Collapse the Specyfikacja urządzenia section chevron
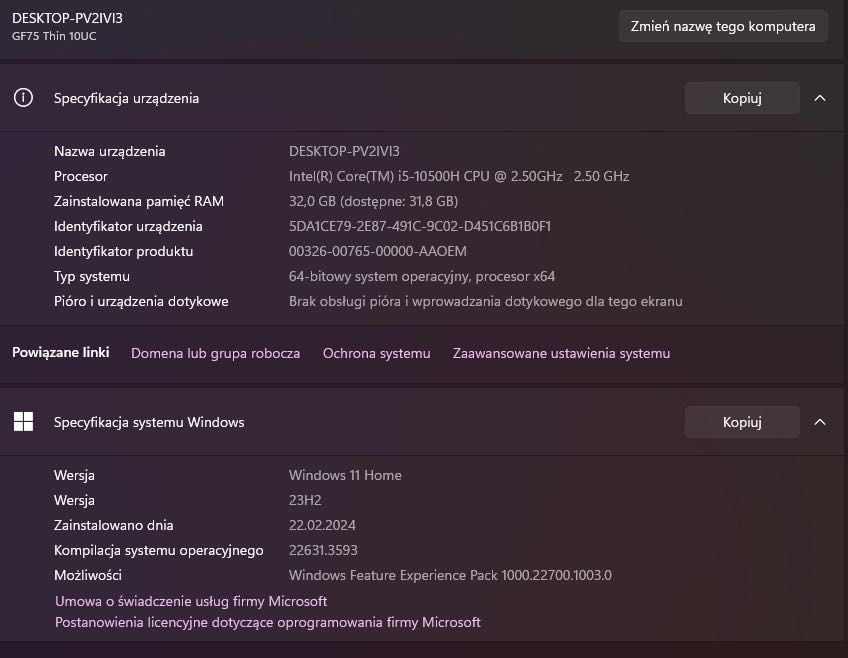Viewport: 848px width, 658px height. pos(820,98)
